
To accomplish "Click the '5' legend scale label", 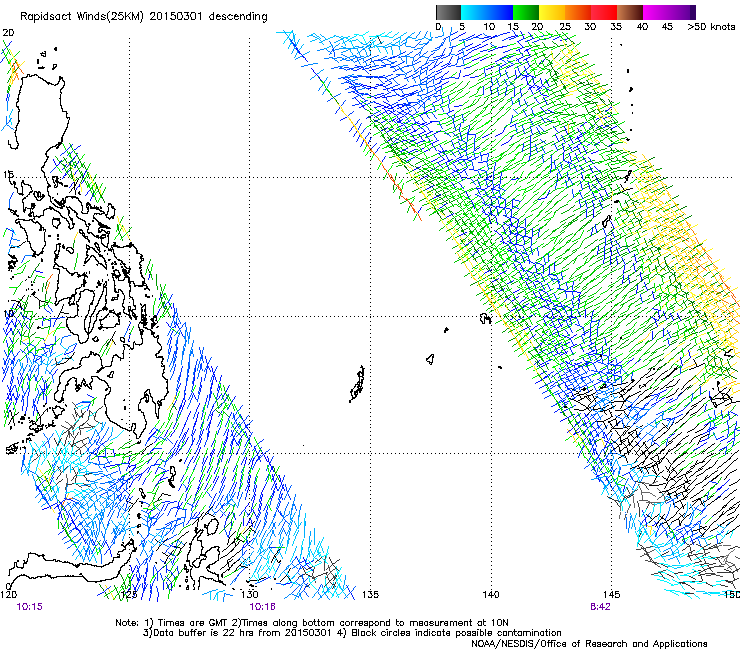I will point(462,27).
